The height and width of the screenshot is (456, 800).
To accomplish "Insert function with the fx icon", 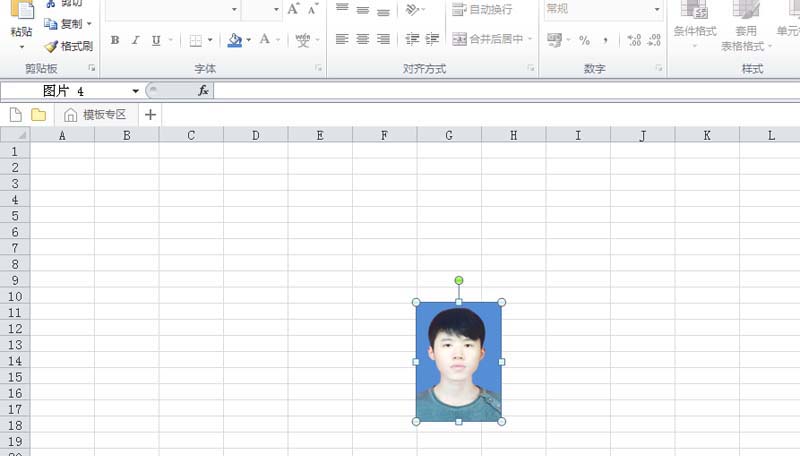I will tap(203, 91).
